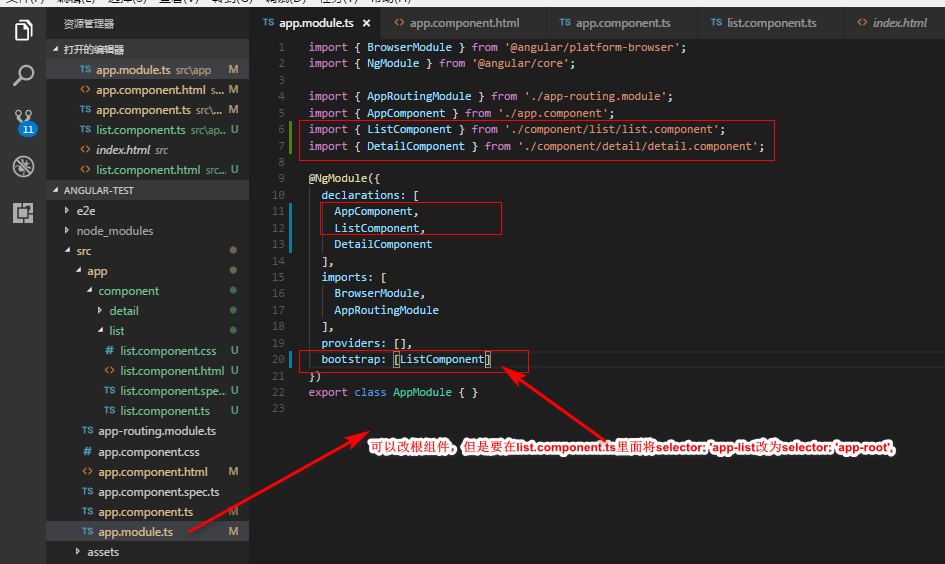Select list.component.ts in open editors list
Image resolution: width=945 pixels, height=564 pixels.
(147, 130)
